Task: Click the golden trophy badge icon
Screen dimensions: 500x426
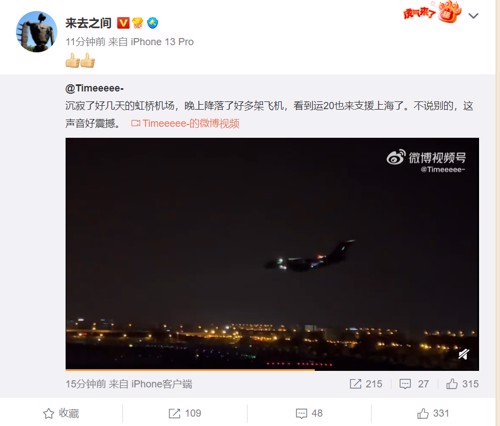Action: tap(138, 23)
